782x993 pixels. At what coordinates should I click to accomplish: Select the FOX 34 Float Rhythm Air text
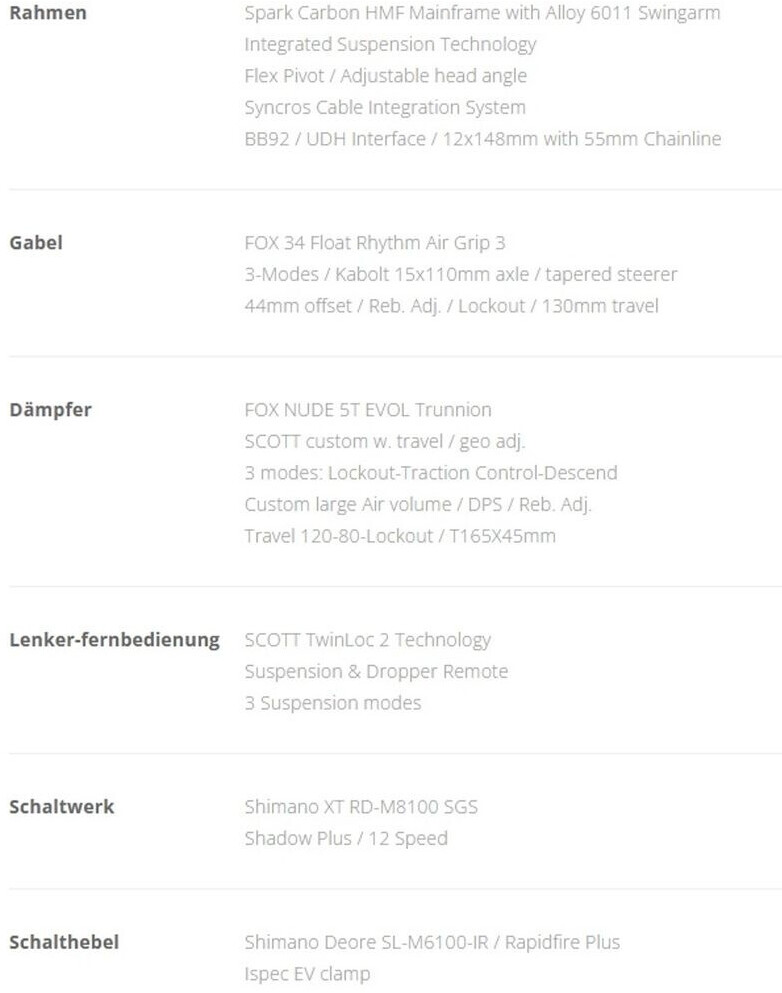point(375,243)
